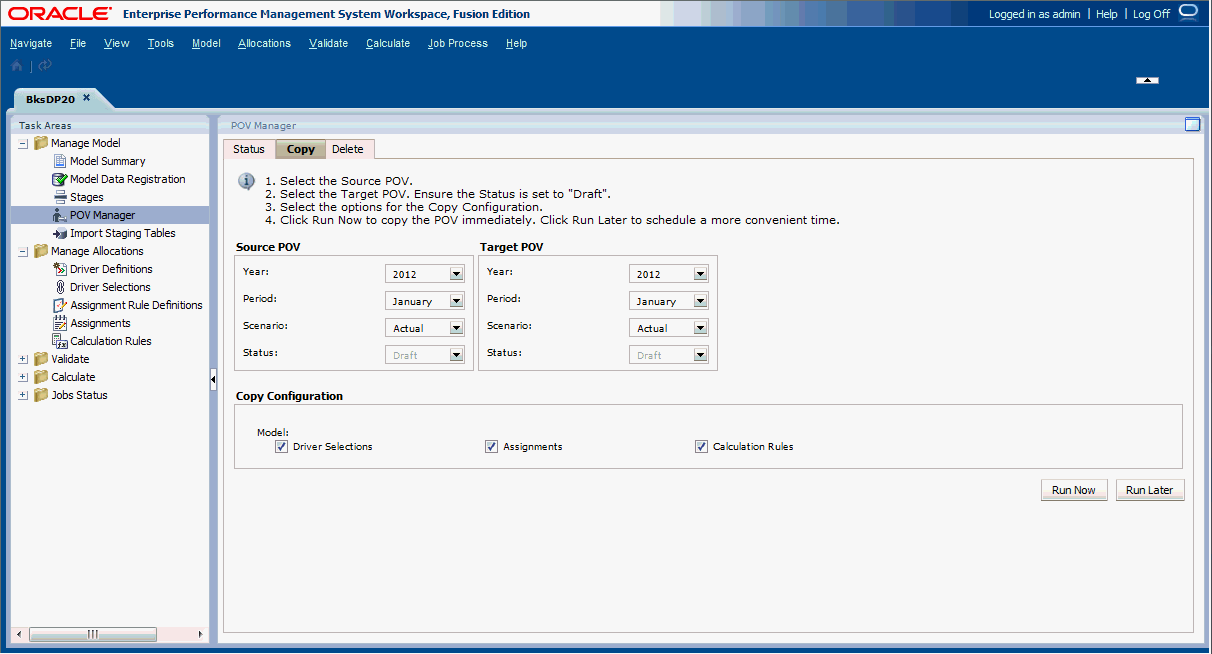Click the information icon beside instructions

pos(246,181)
